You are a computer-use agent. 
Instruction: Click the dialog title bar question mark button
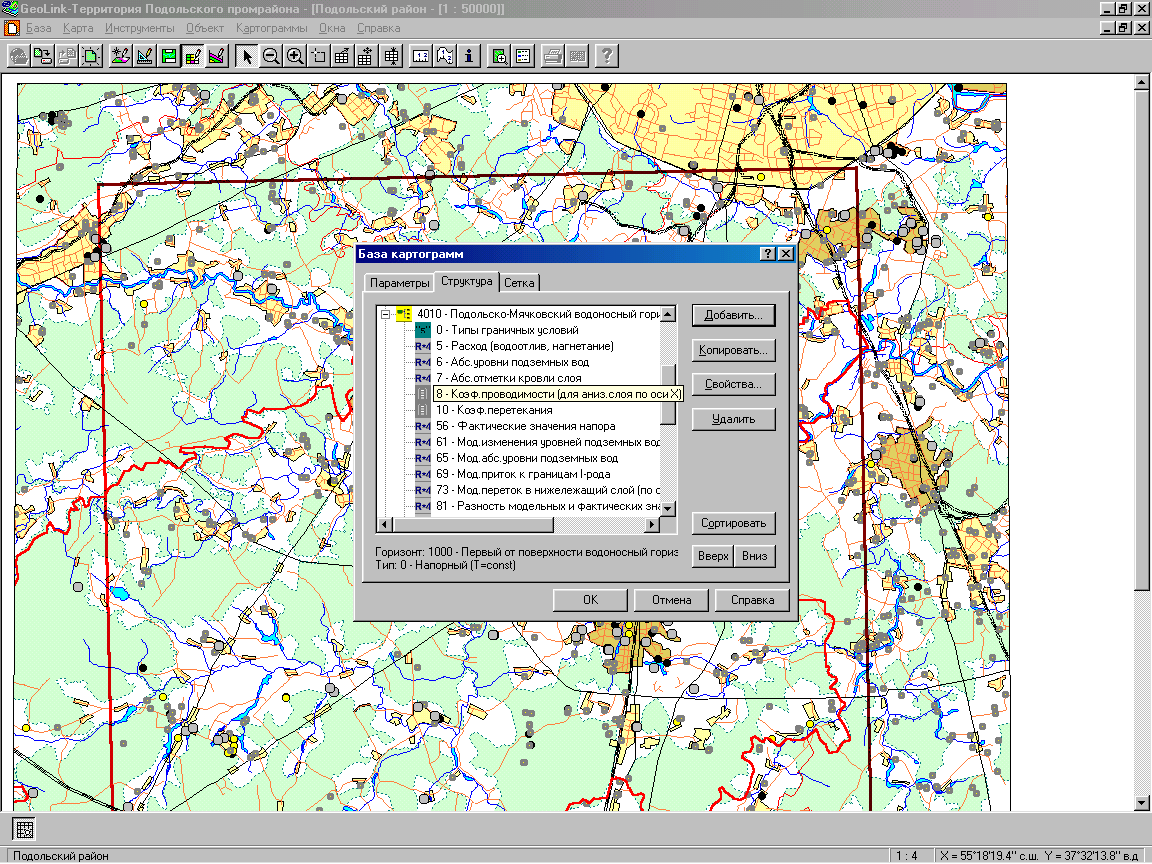[x=768, y=253]
